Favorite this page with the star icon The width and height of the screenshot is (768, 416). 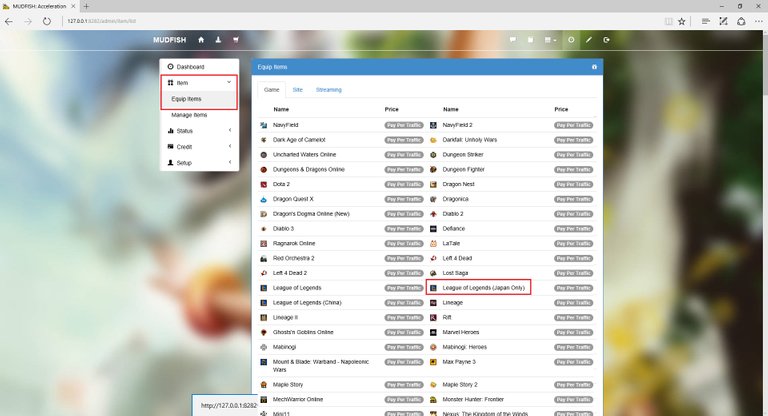(x=681, y=20)
